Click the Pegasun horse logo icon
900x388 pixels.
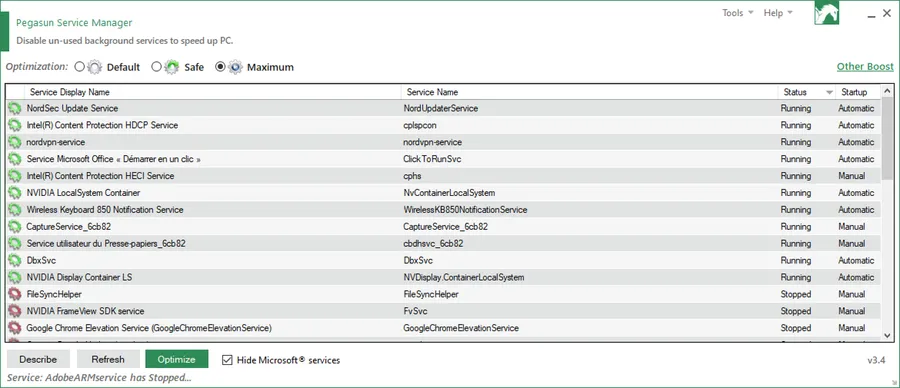[x=827, y=13]
